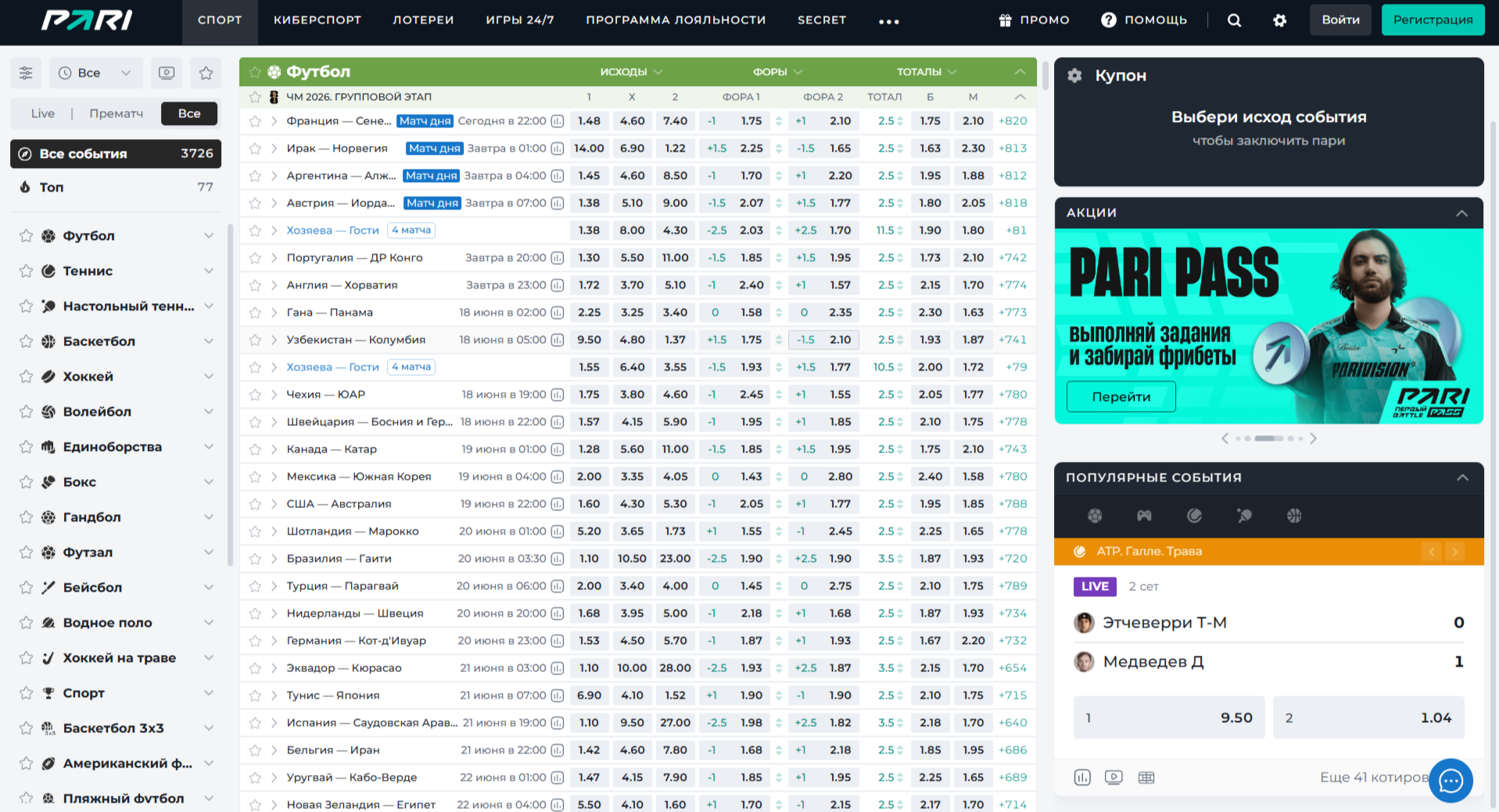The width and height of the screenshot is (1499, 812).
Task: Click previous arrow in ATP Галле header
Action: (1432, 552)
